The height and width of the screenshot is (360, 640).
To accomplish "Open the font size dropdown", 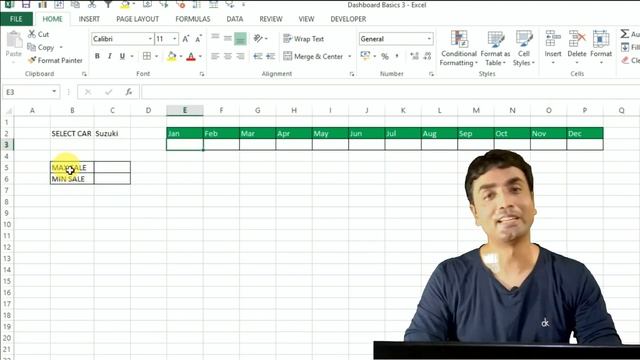I will coord(175,39).
